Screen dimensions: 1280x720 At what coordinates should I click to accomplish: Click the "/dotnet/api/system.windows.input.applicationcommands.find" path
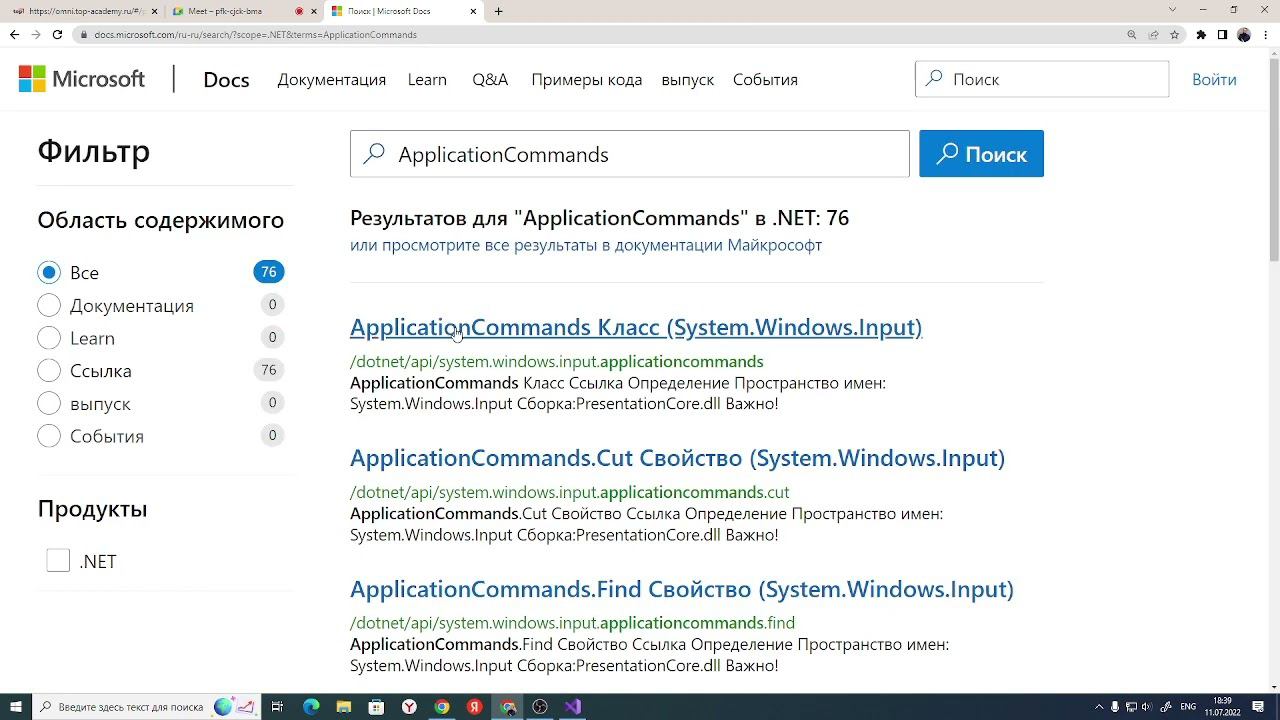(572, 623)
